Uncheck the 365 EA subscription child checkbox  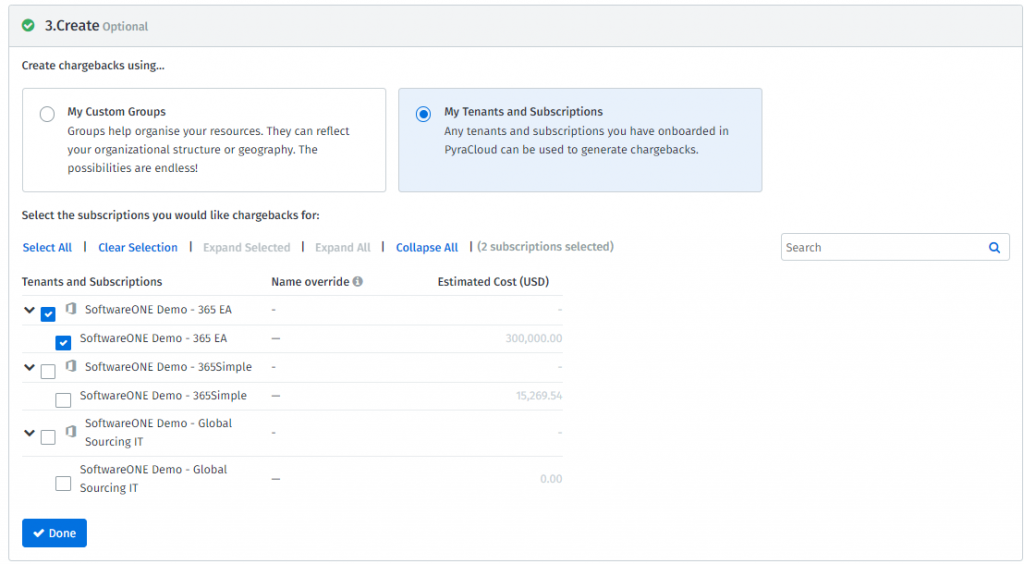[63, 342]
